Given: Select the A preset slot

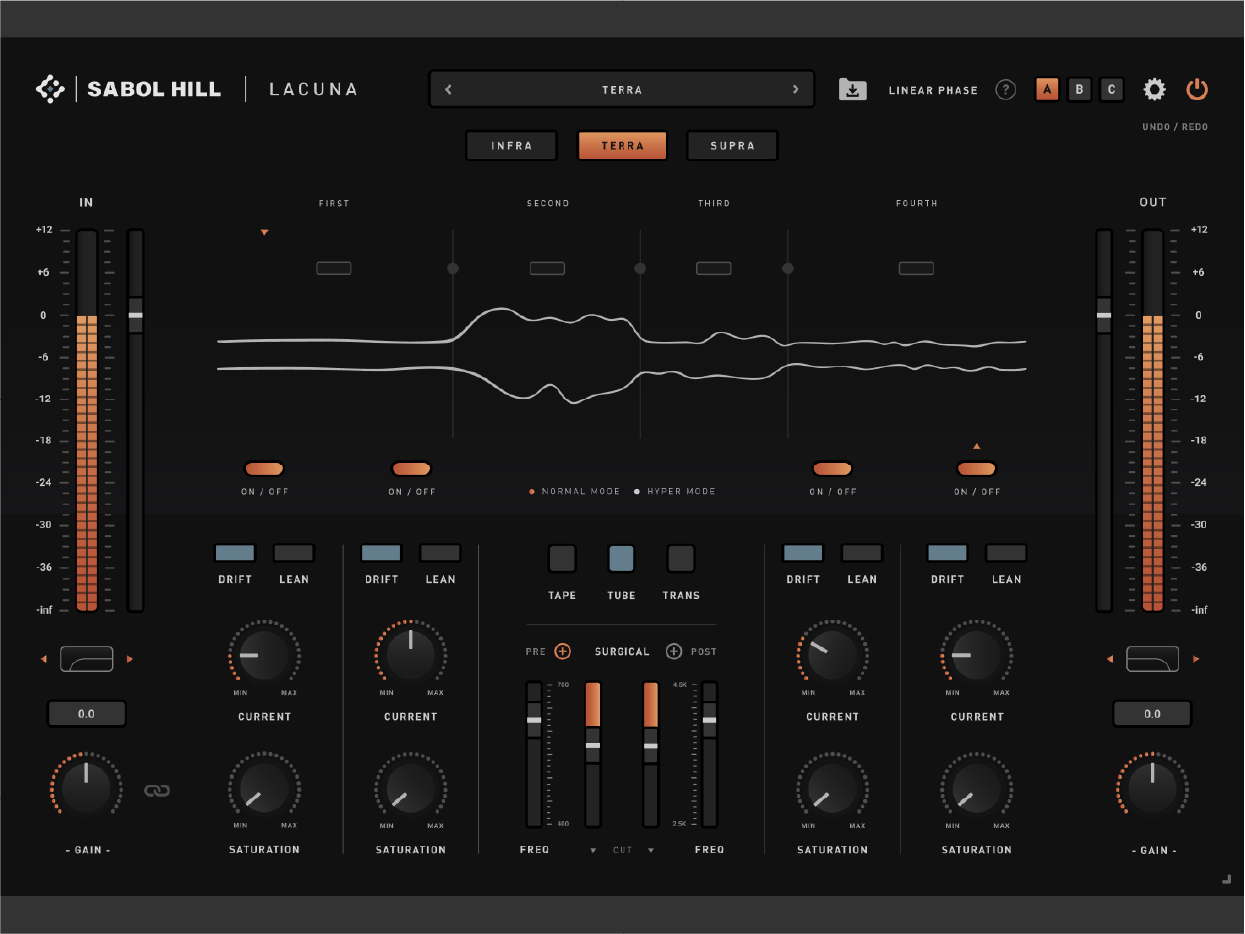Looking at the screenshot, I should point(1047,90).
